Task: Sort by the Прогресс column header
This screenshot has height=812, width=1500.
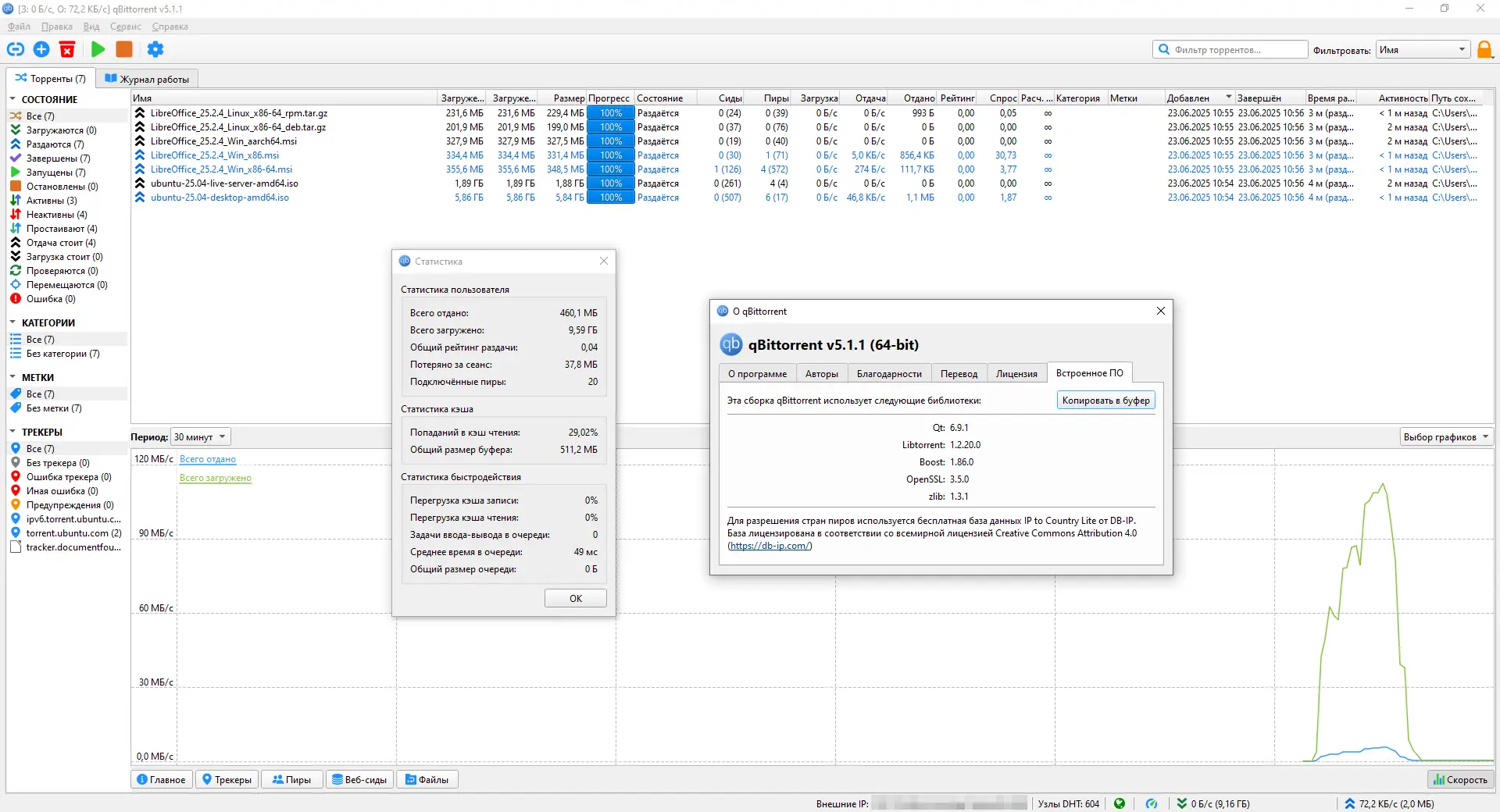Action: tap(609, 98)
